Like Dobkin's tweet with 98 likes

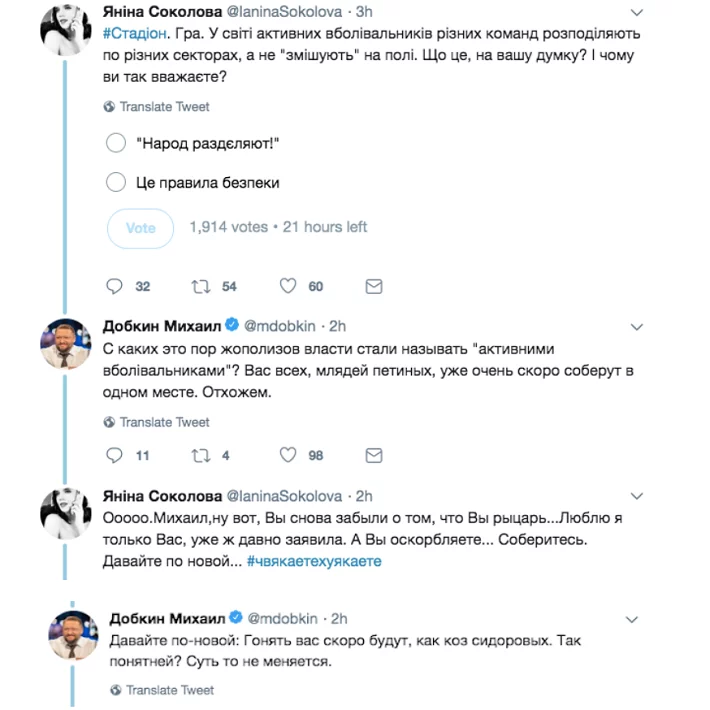point(288,455)
